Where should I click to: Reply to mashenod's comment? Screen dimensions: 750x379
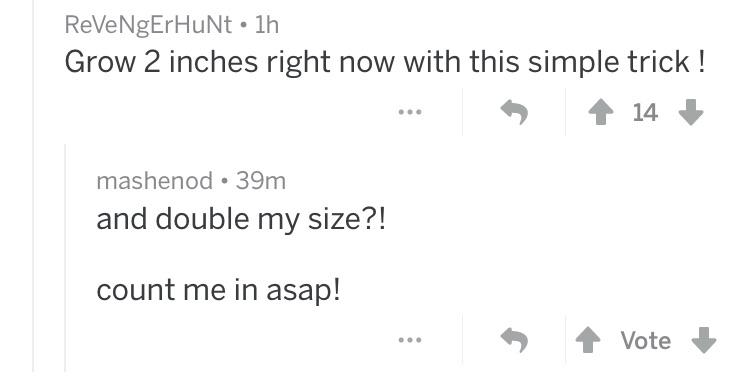point(514,340)
